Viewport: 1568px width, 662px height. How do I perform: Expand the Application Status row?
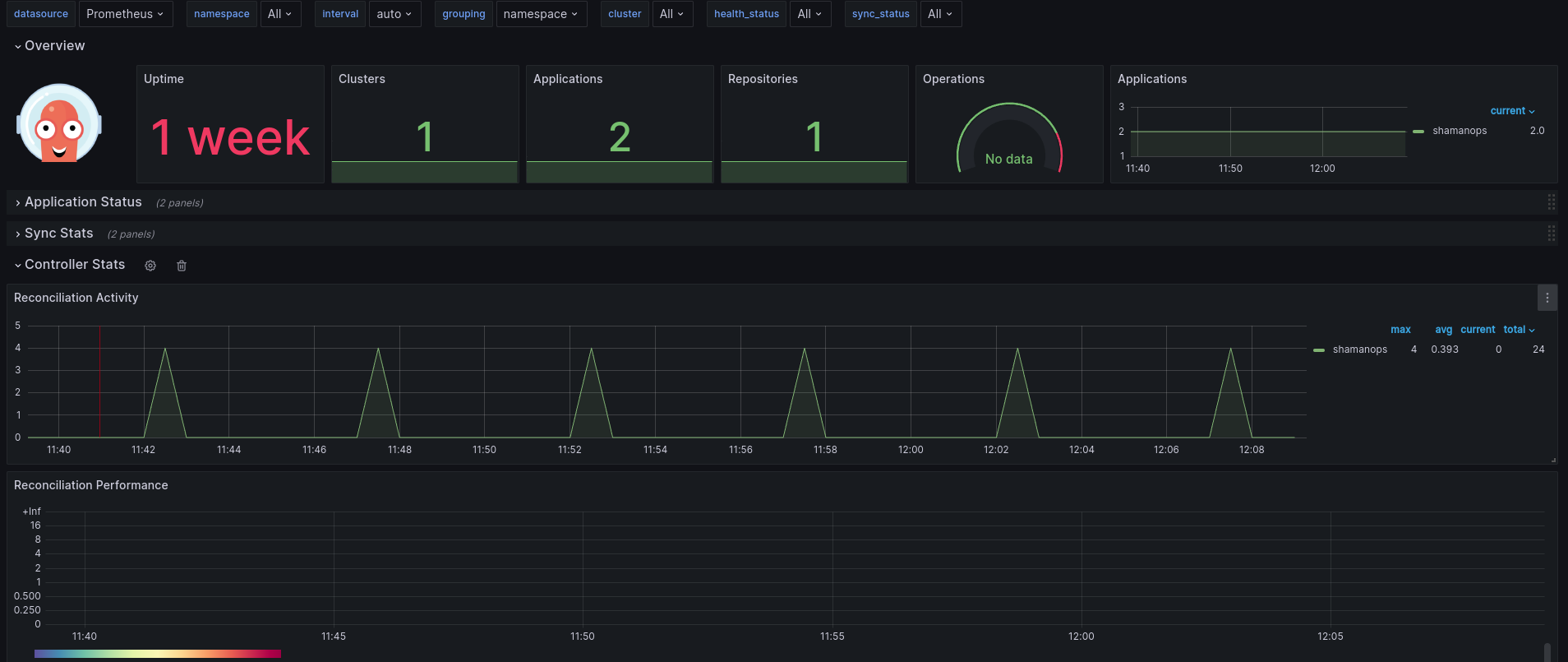[78, 202]
